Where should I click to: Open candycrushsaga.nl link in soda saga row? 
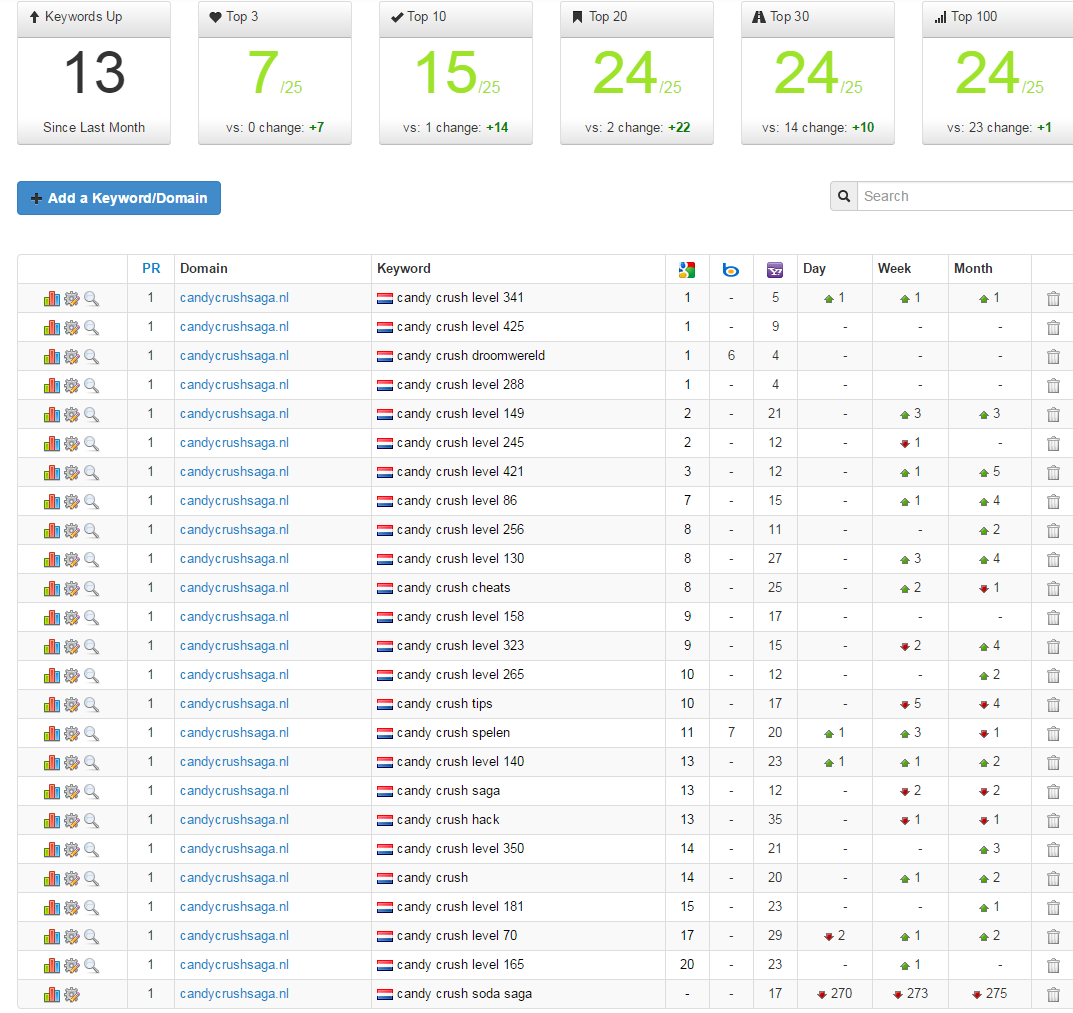pos(234,994)
